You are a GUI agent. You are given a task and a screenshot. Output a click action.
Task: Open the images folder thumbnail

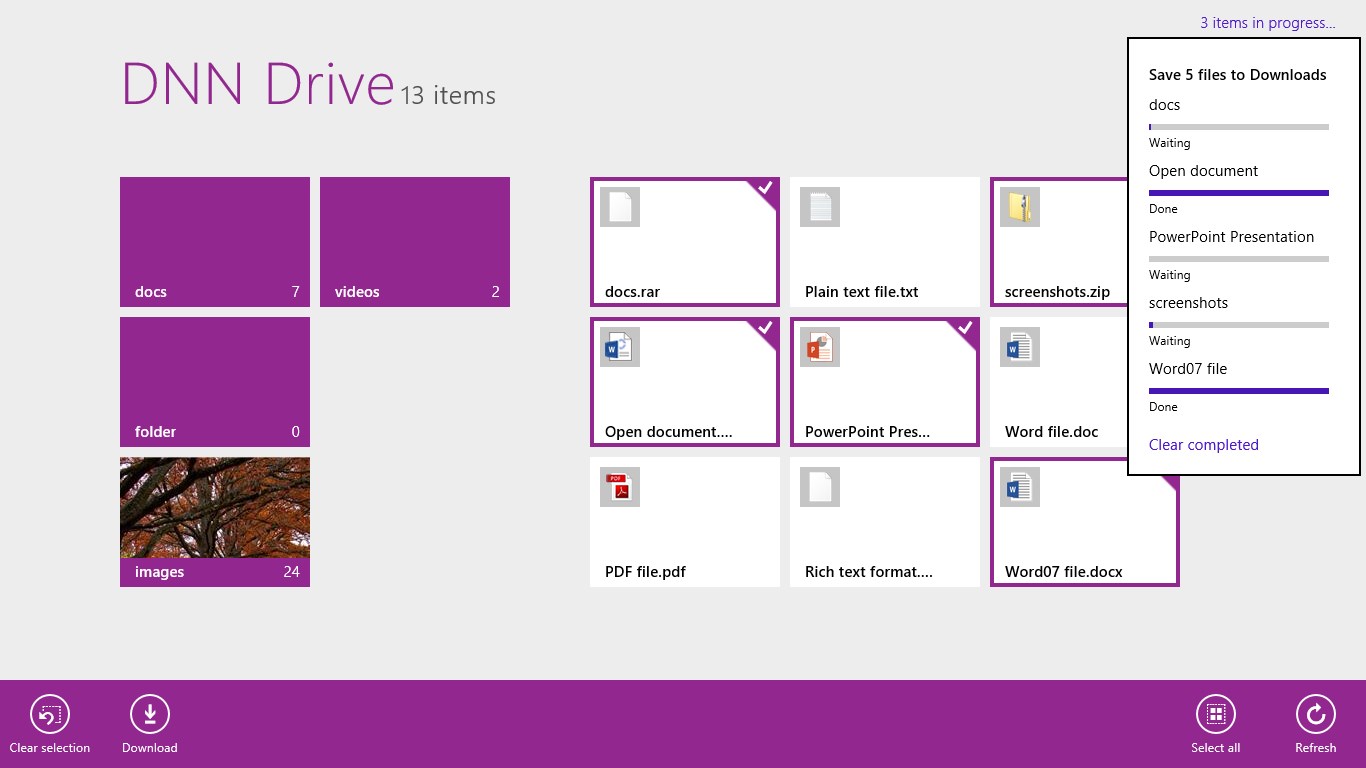[x=215, y=522]
